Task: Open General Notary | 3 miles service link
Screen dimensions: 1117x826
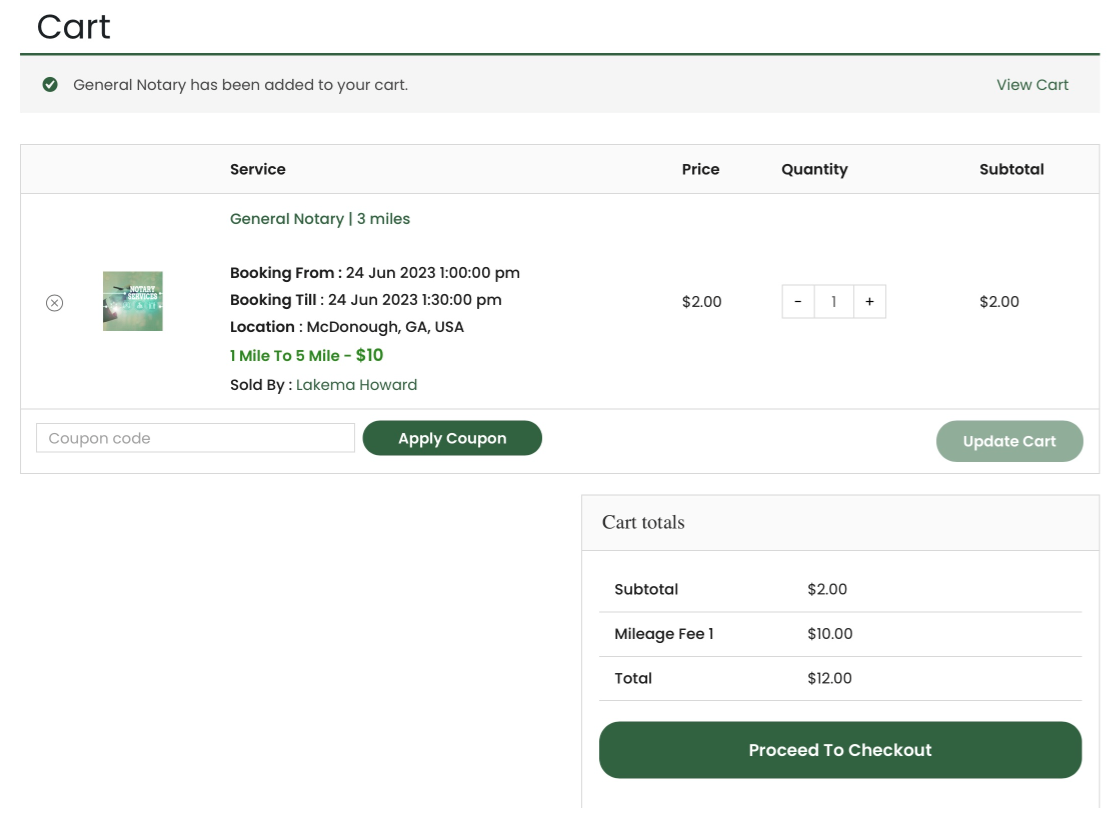Action: [320, 219]
